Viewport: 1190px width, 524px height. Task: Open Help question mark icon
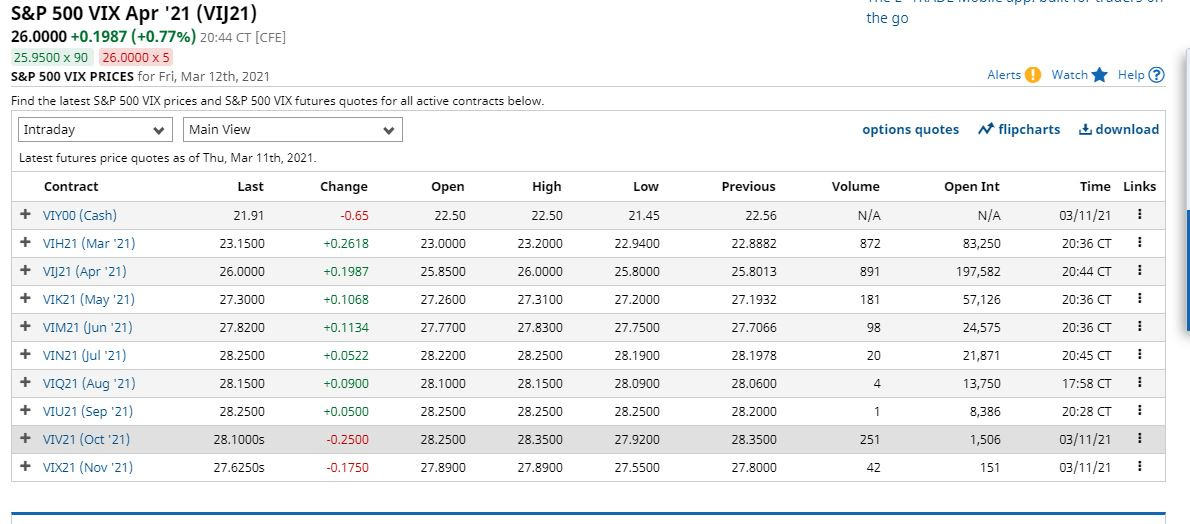pos(1156,74)
